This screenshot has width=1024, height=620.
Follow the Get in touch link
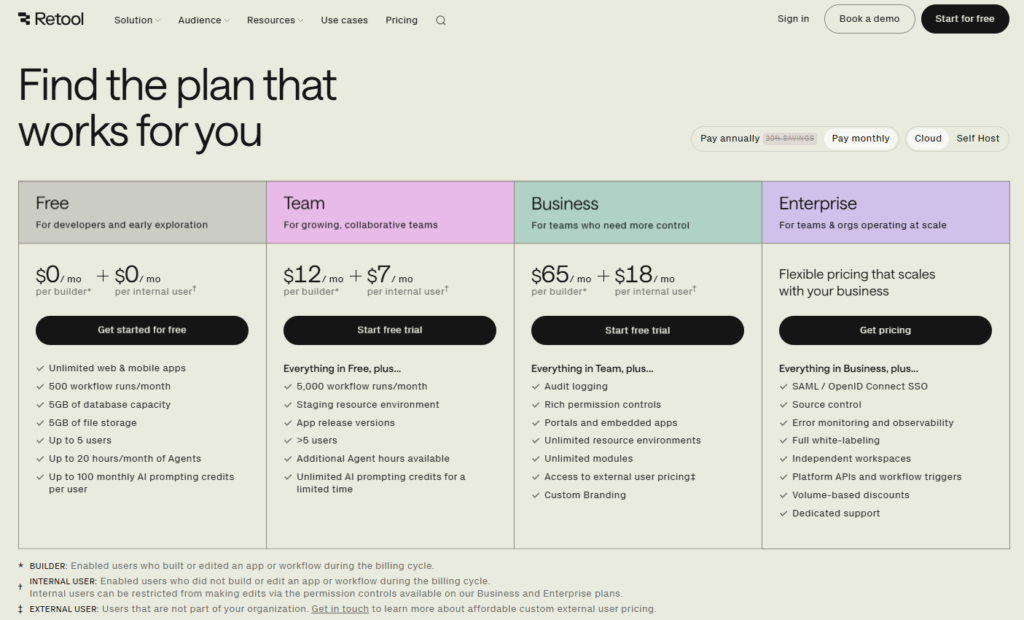340,609
